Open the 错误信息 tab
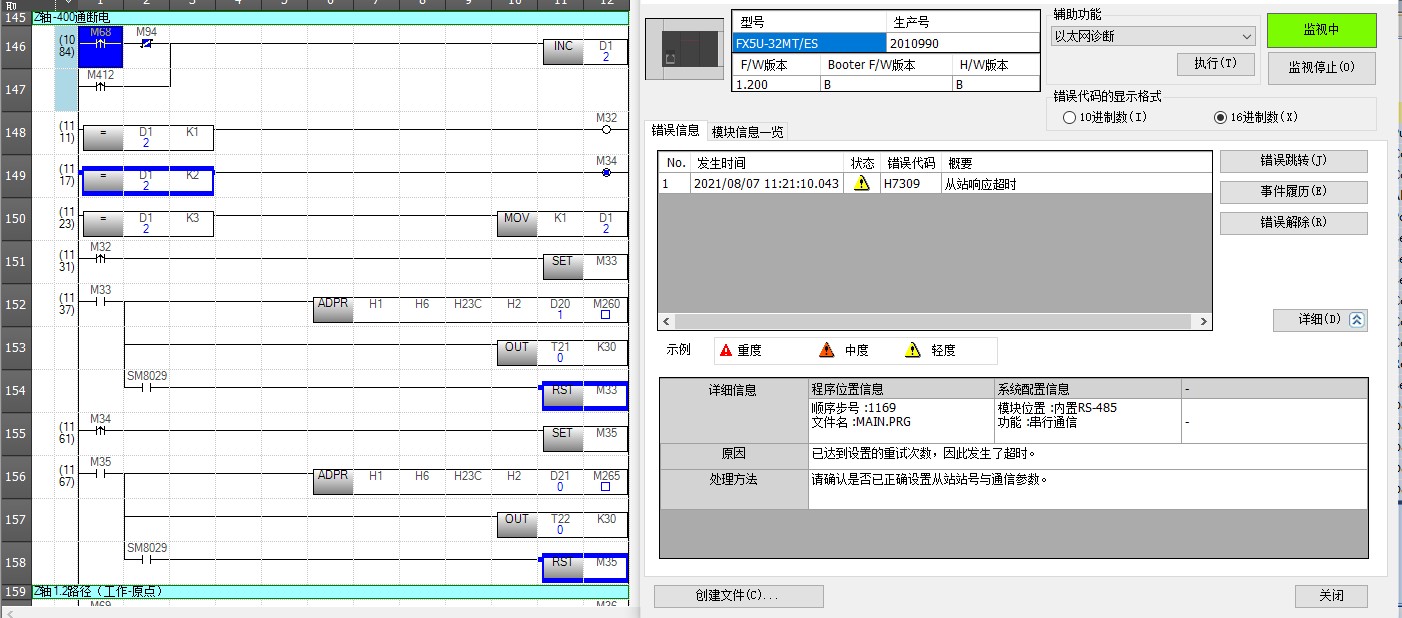Image resolution: width=1402 pixels, height=618 pixels. (675, 130)
